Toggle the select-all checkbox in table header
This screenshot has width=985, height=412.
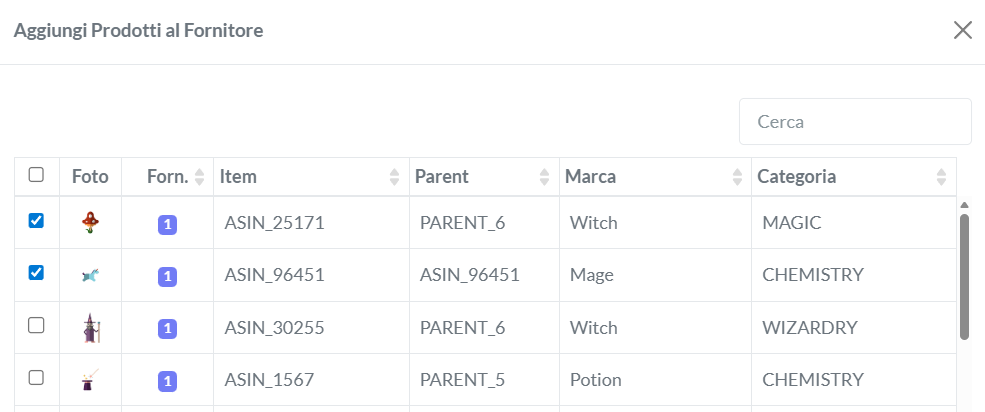(36, 175)
